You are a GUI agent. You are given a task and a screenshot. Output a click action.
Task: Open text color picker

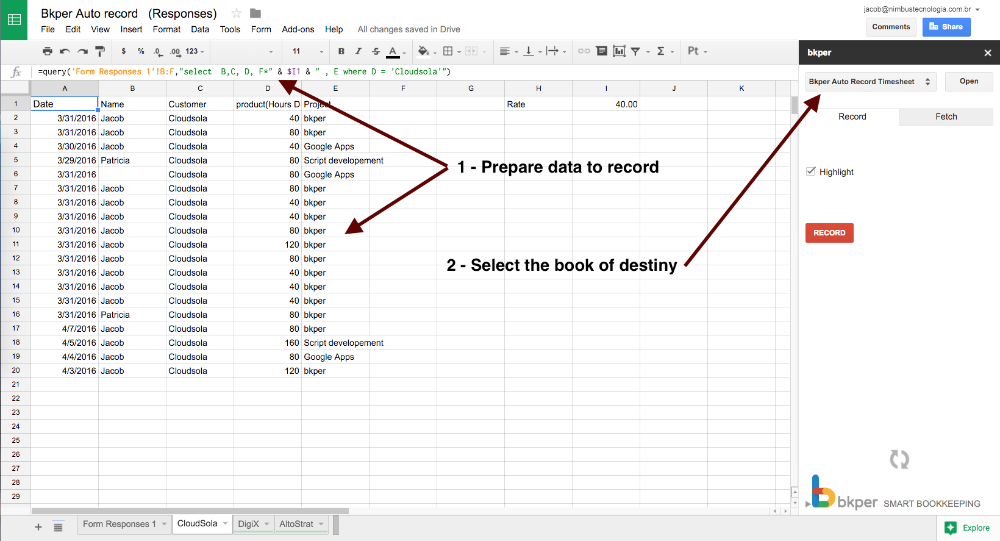(393, 51)
